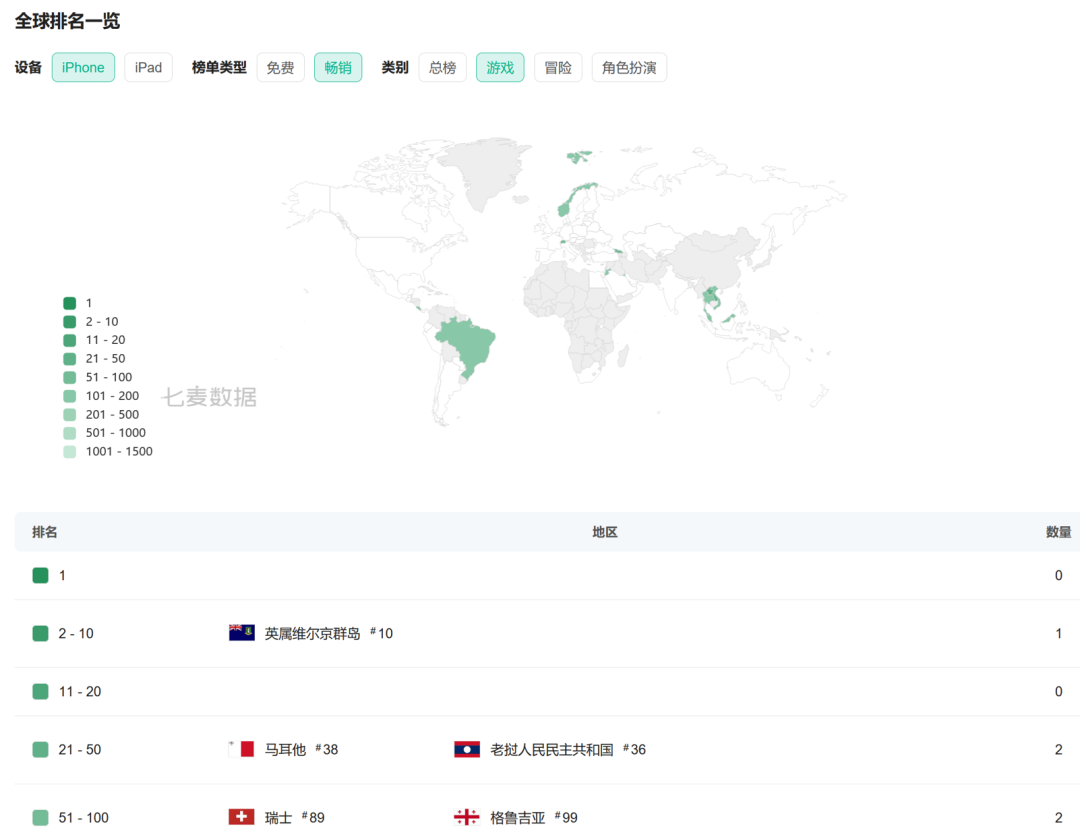Switch chart type to 免费

pyautogui.click(x=280, y=68)
